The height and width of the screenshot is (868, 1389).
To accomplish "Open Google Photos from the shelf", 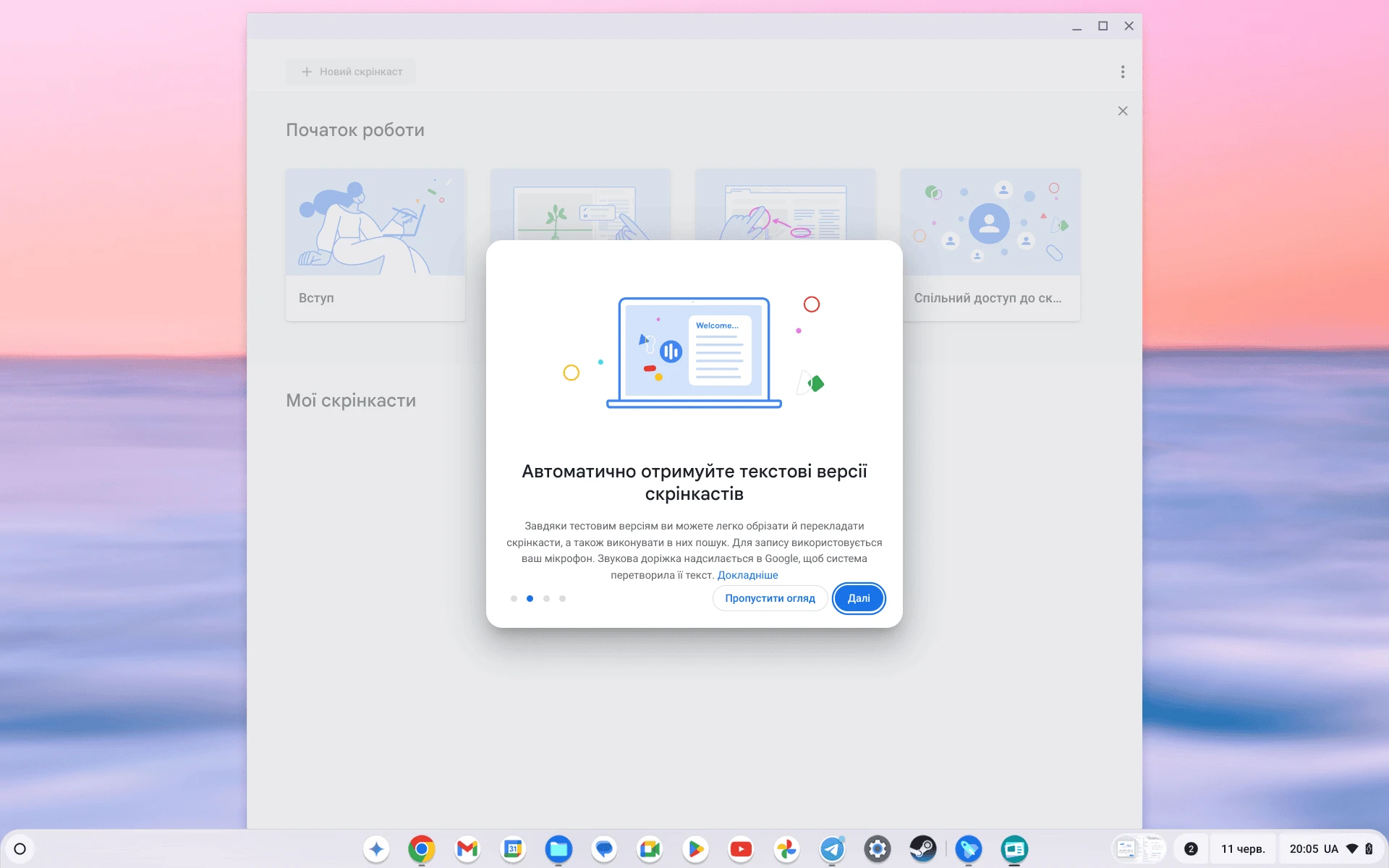I will (x=786, y=848).
